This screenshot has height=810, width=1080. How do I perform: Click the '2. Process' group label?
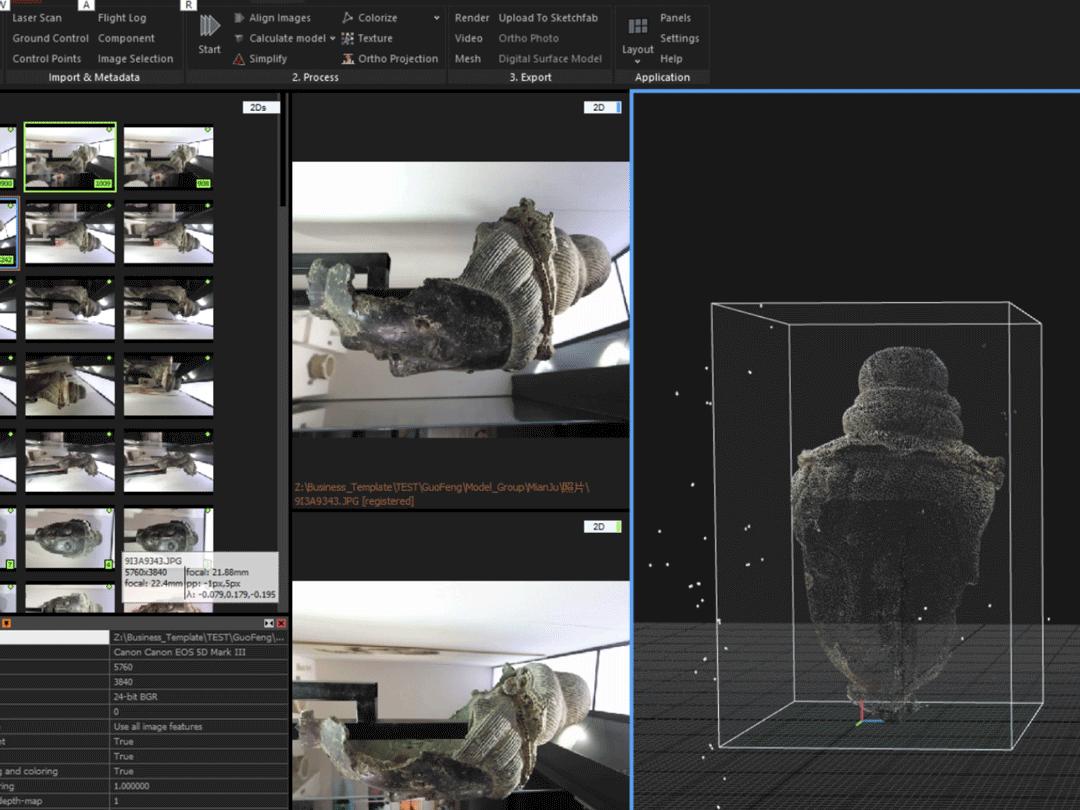pos(315,77)
